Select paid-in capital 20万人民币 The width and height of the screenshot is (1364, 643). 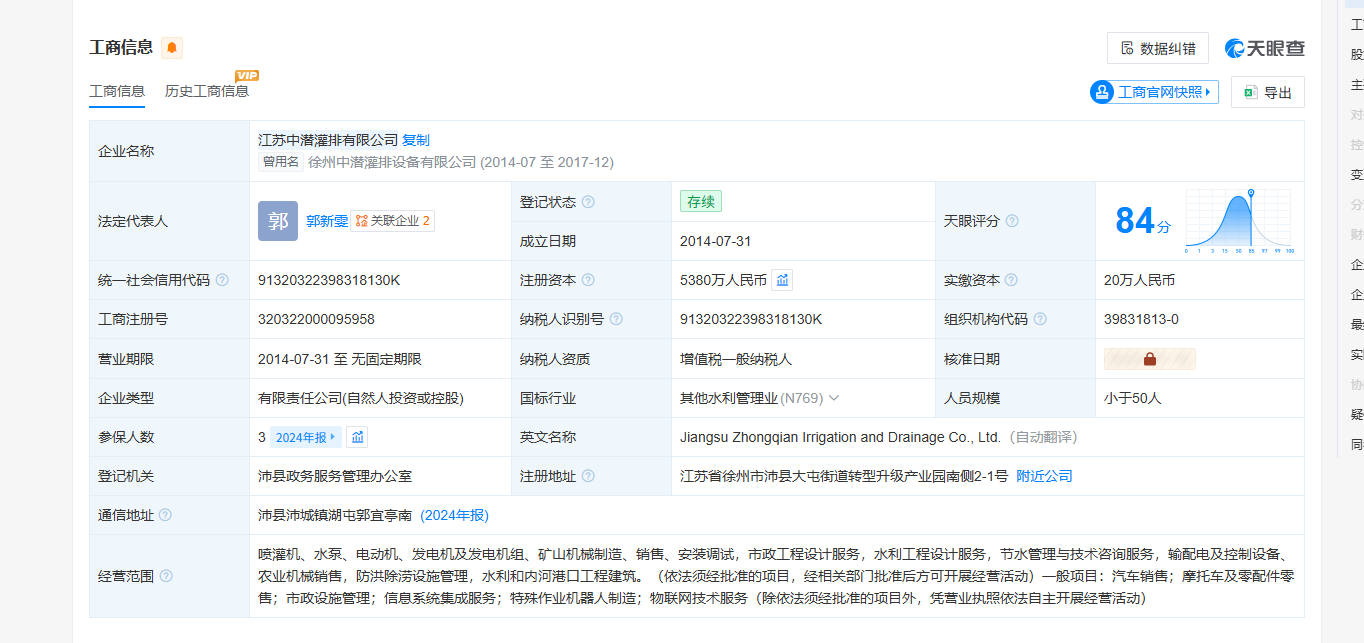point(1139,280)
